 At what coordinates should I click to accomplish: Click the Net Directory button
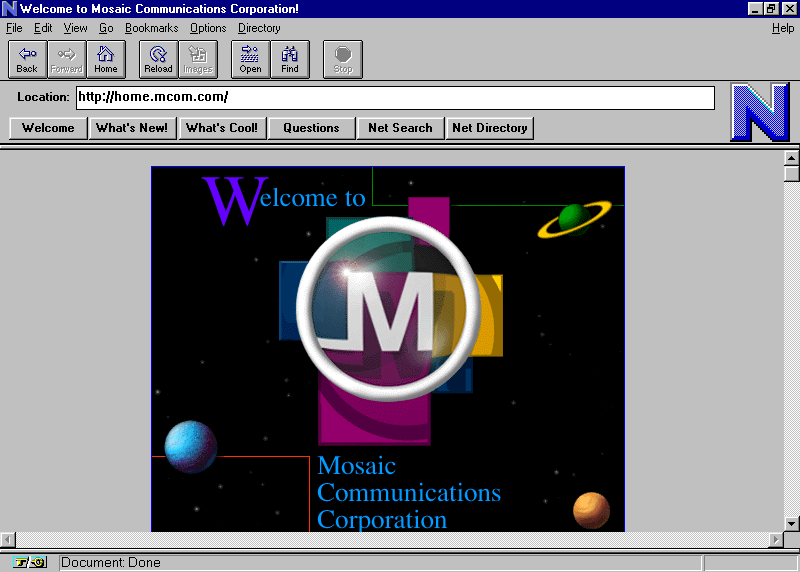(x=490, y=128)
